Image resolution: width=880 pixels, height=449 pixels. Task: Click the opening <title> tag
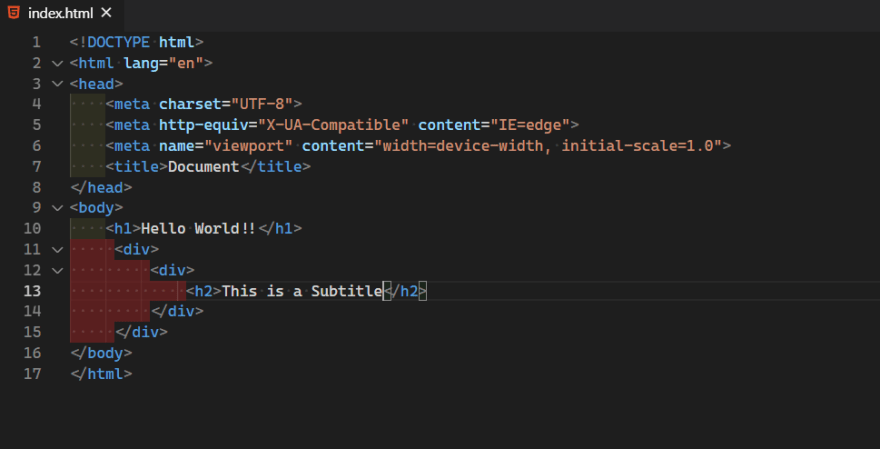coord(137,167)
